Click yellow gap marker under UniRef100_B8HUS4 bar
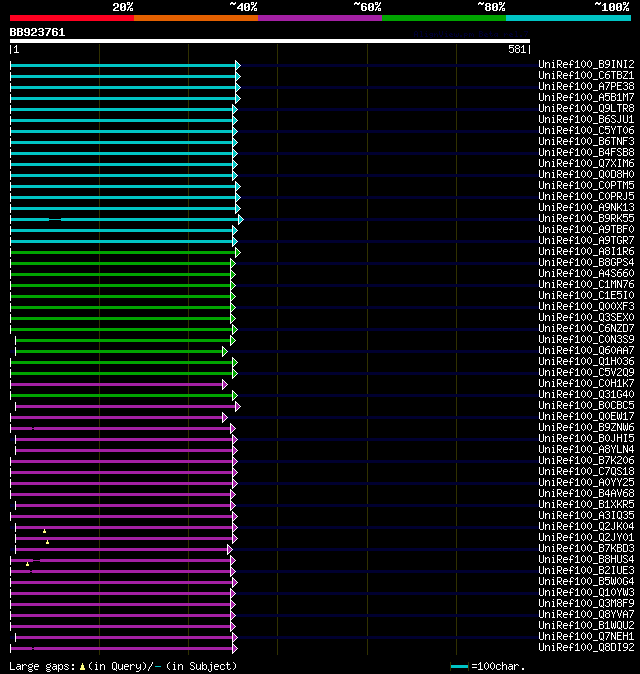This screenshot has height=674, width=640. [27, 564]
